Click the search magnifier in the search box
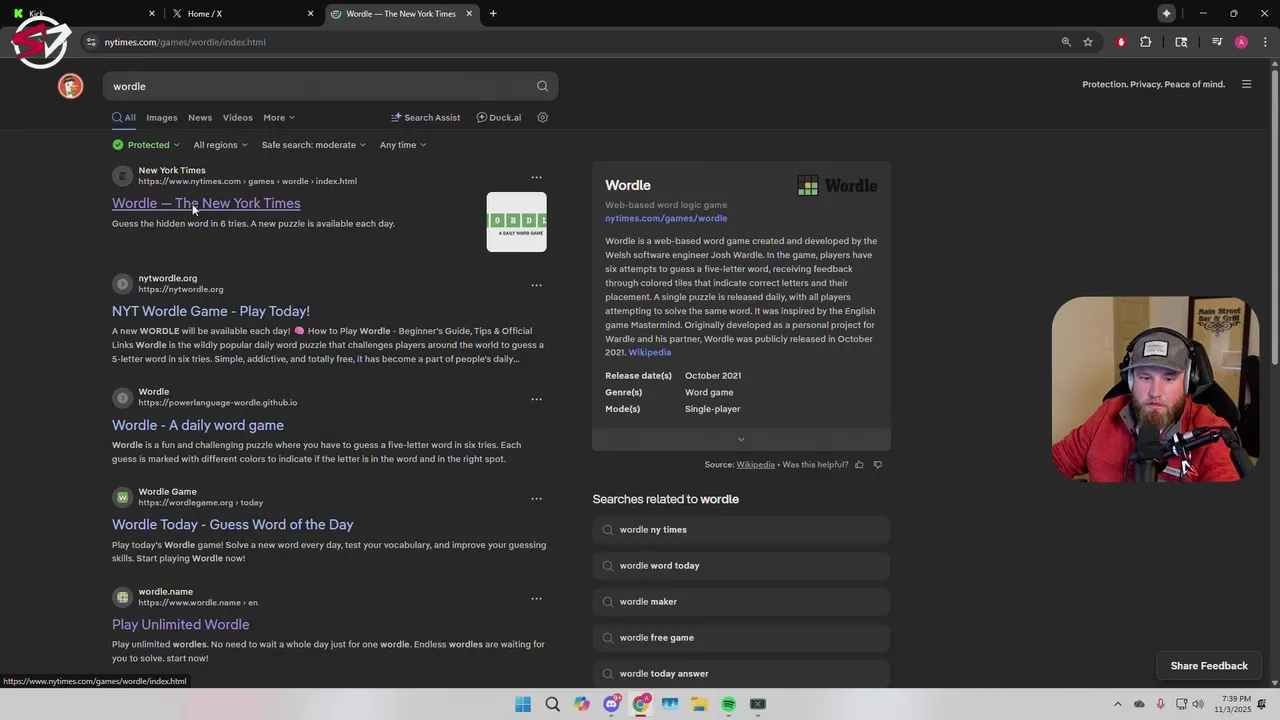1280x720 pixels. pyautogui.click(x=542, y=86)
